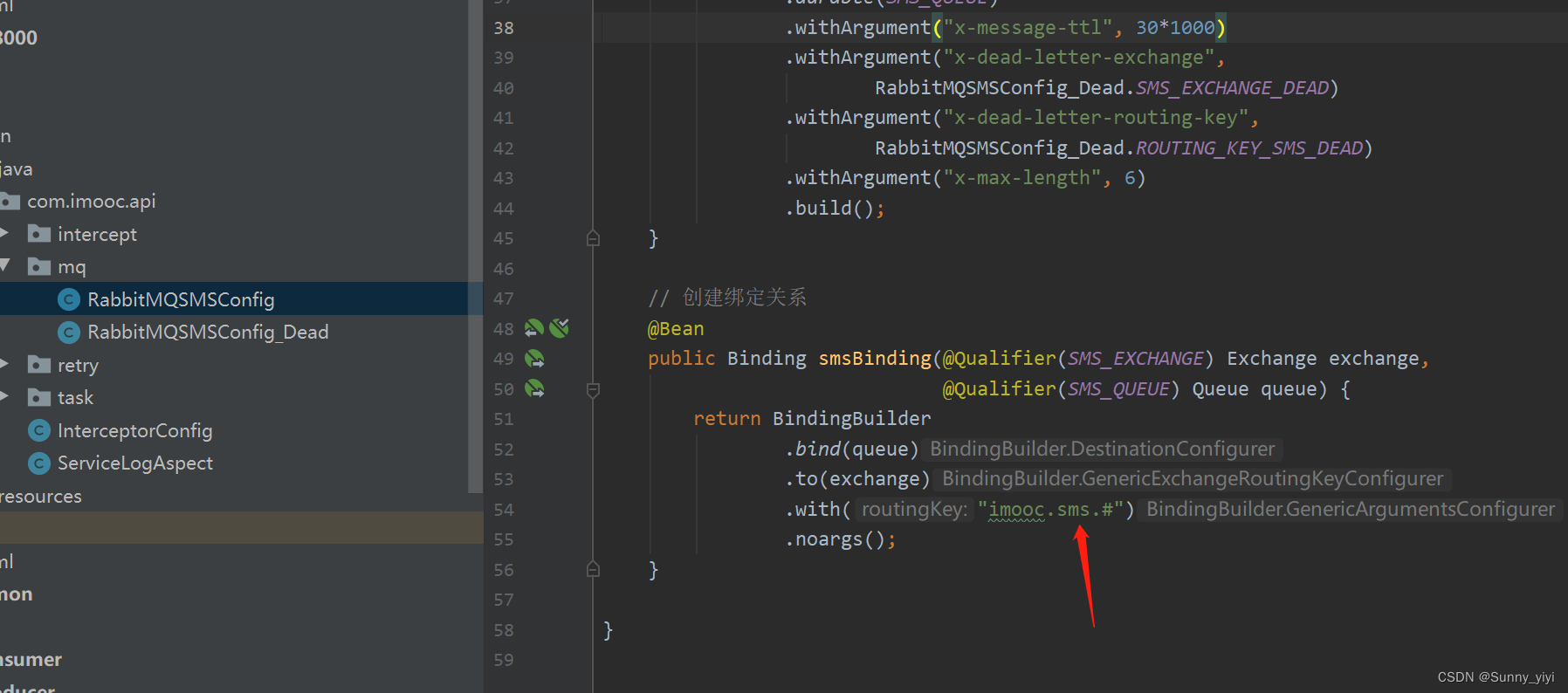
Task: Expand the intercept package
Action: point(4,233)
